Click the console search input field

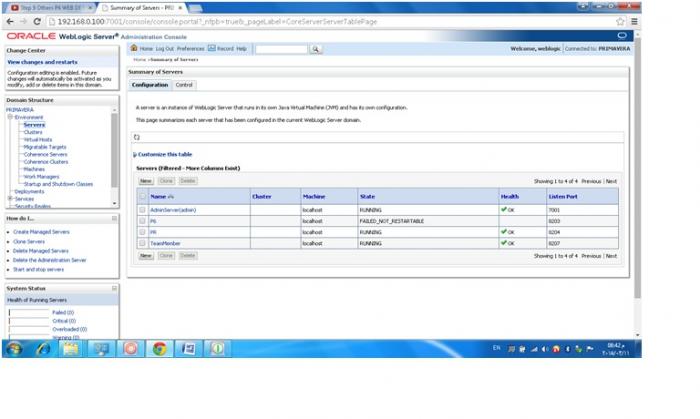point(281,49)
